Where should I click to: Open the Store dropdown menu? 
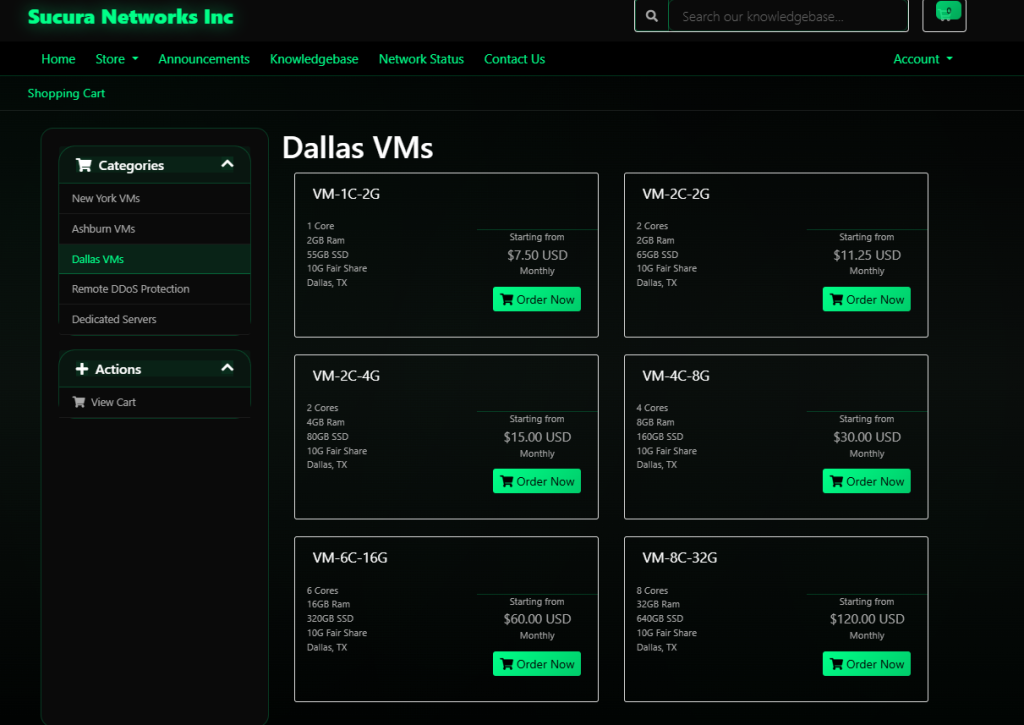pyautogui.click(x=116, y=59)
